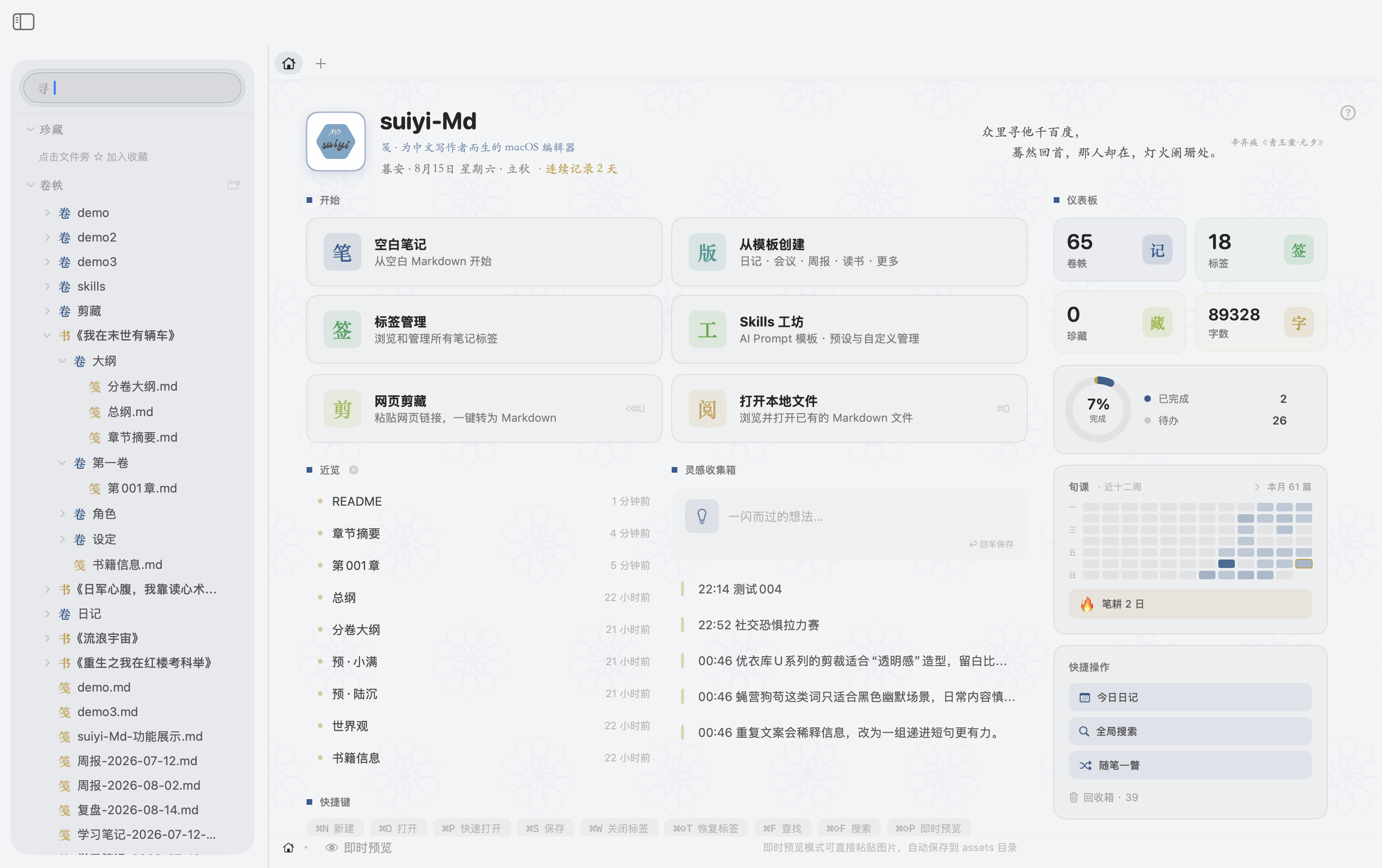Click the 7% completion progress ring
This screenshot has height=868, width=1382.
coord(1097,409)
